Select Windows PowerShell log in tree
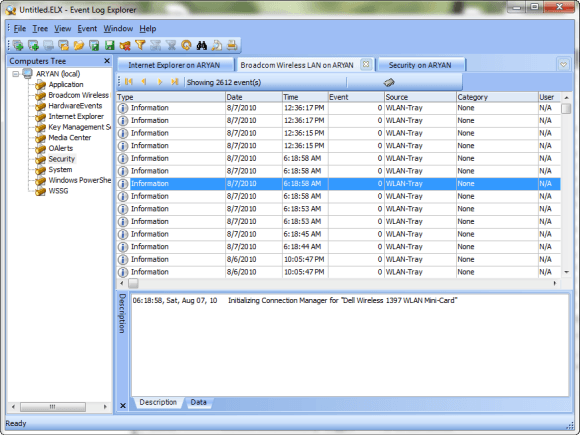580x435 pixels. (80, 180)
